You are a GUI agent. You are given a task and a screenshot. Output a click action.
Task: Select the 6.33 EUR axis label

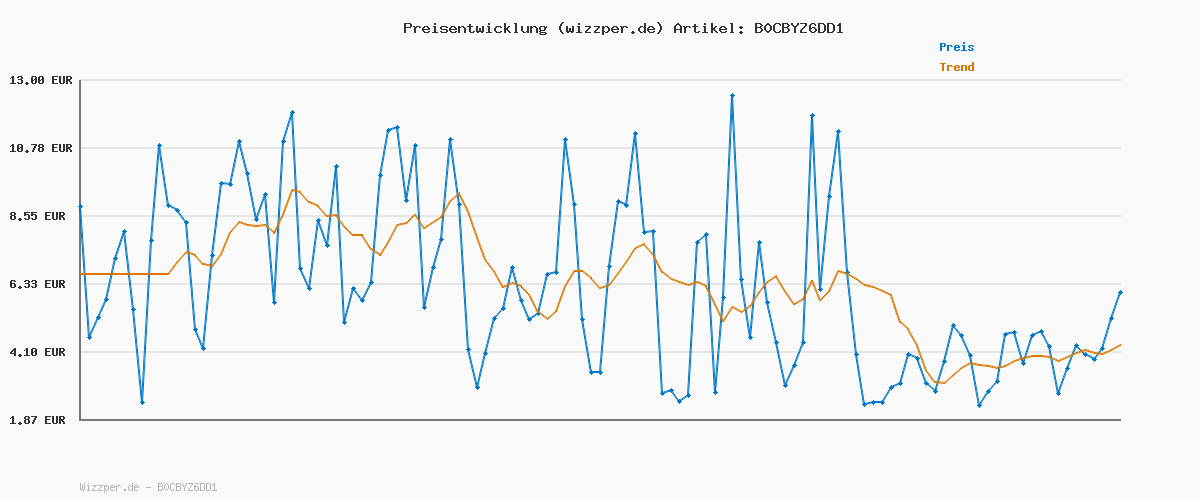(x=41, y=284)
